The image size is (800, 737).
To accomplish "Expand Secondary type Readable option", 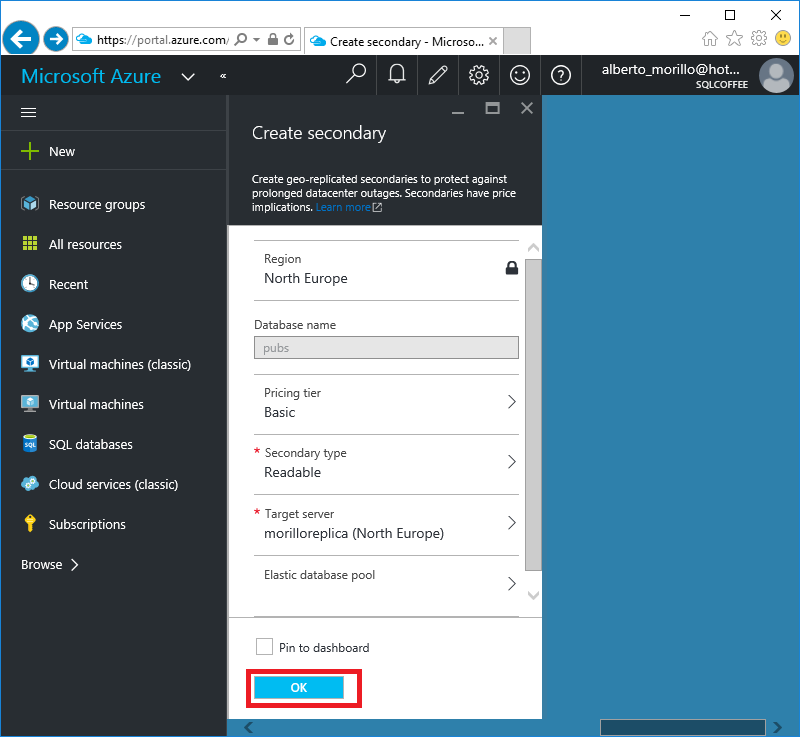I will click(386, 463).
